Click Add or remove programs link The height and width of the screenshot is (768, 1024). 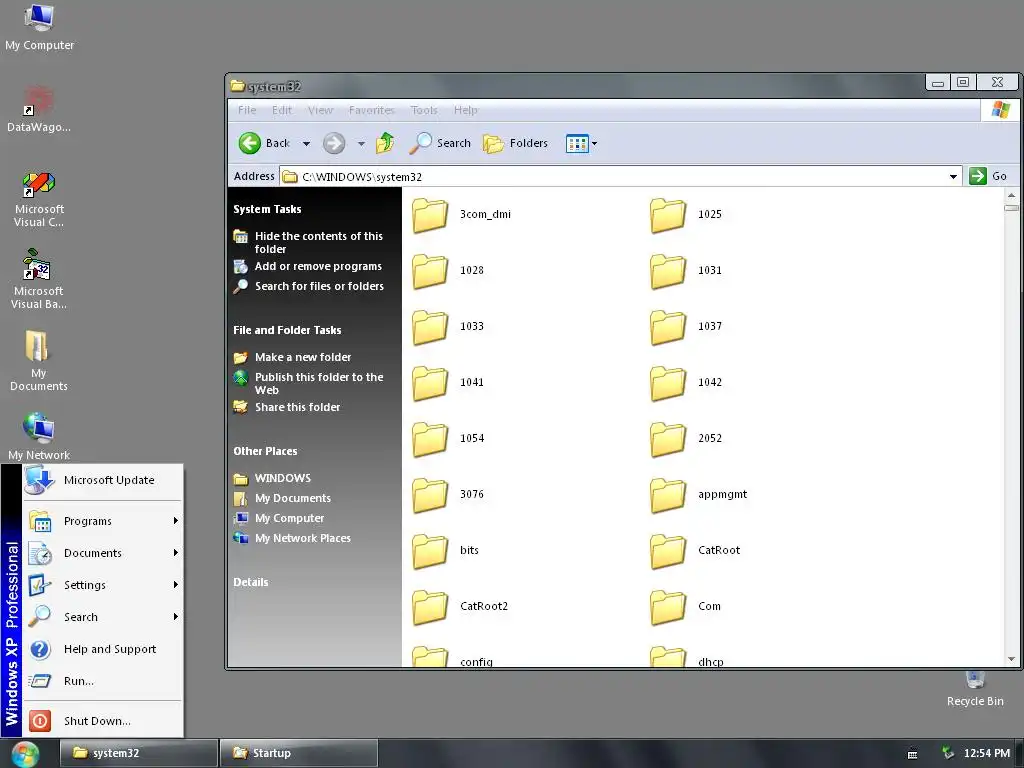308,266
